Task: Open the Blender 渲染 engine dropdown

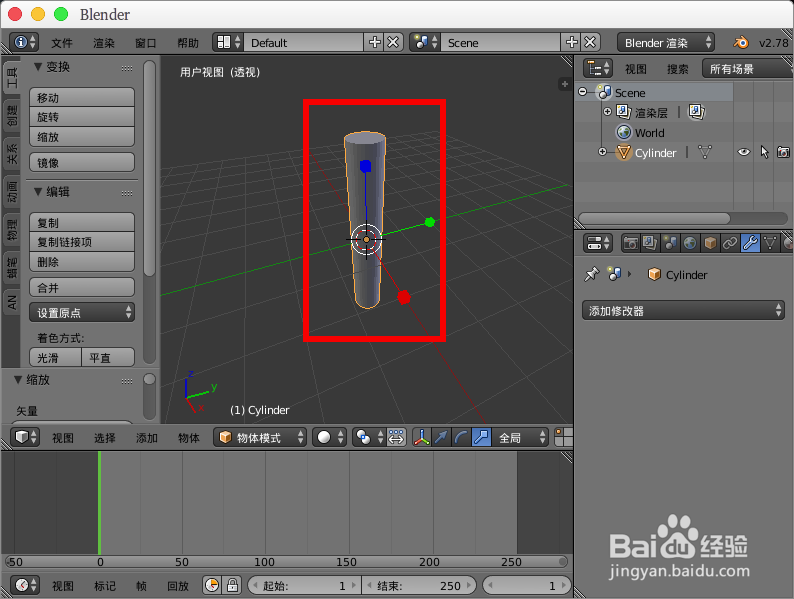Action: pos(666,42)
